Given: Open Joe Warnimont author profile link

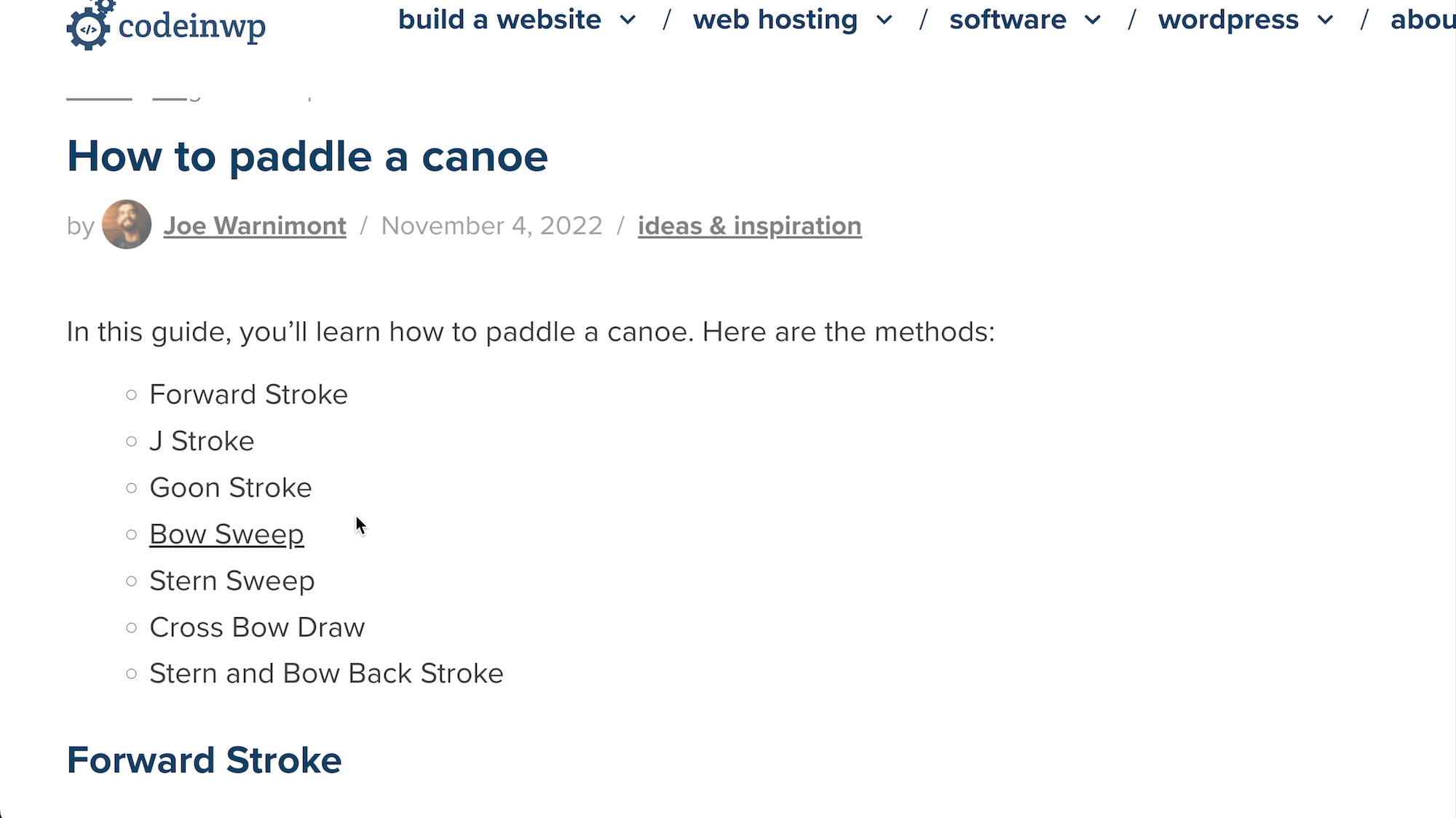Looking at the screenshot, I should click(254, 225).
